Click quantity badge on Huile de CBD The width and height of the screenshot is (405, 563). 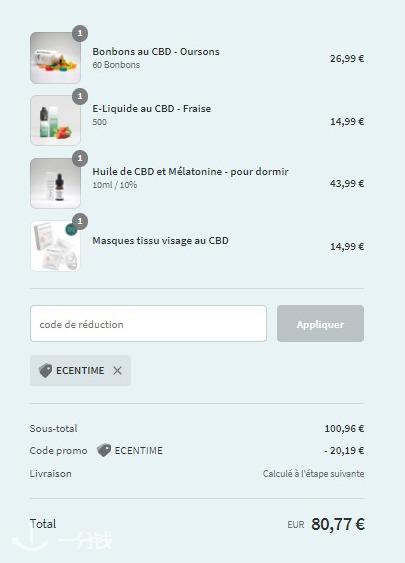(80, 159)
